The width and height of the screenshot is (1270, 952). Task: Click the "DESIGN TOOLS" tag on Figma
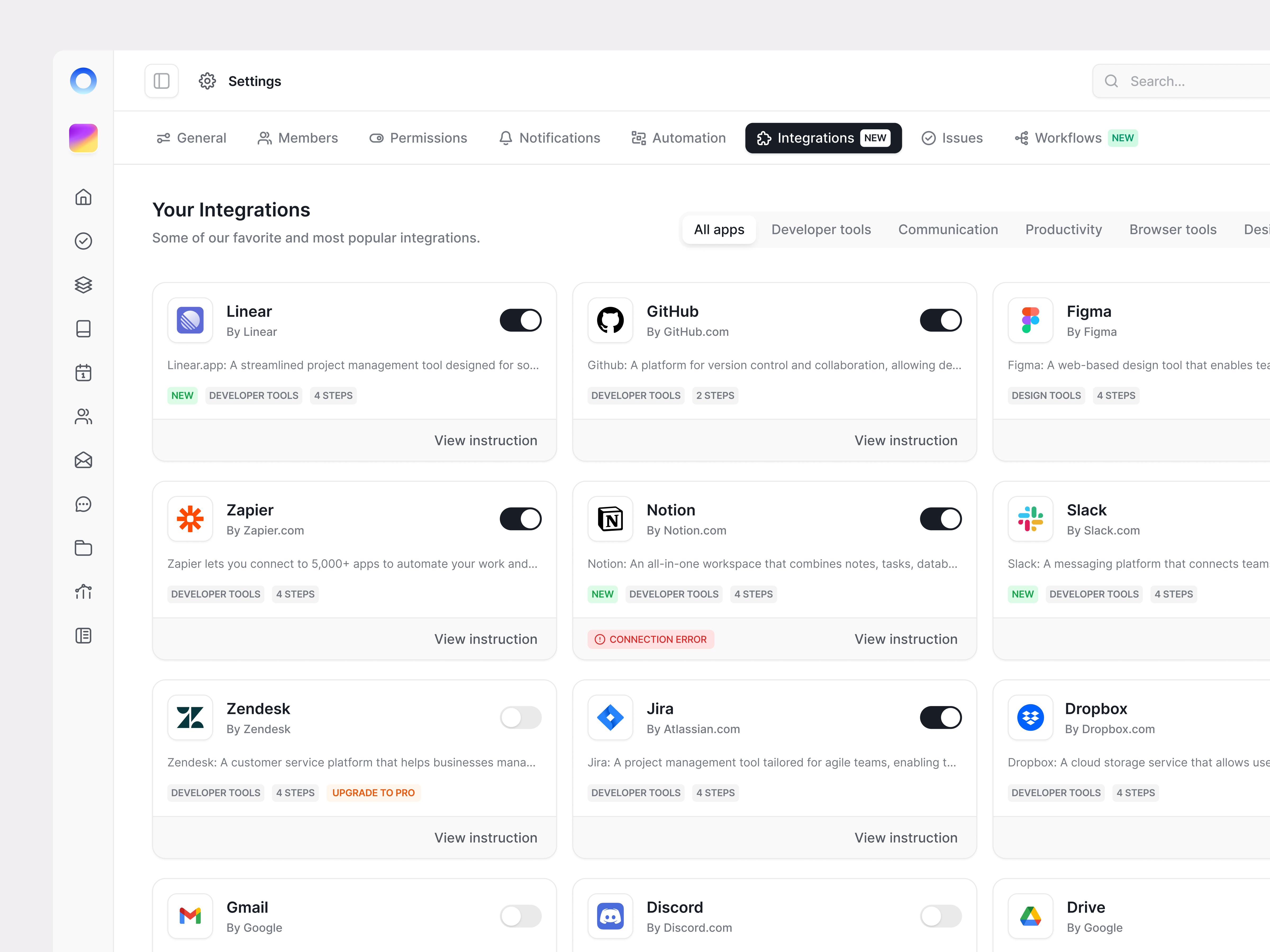click(x=1046, y=395)
